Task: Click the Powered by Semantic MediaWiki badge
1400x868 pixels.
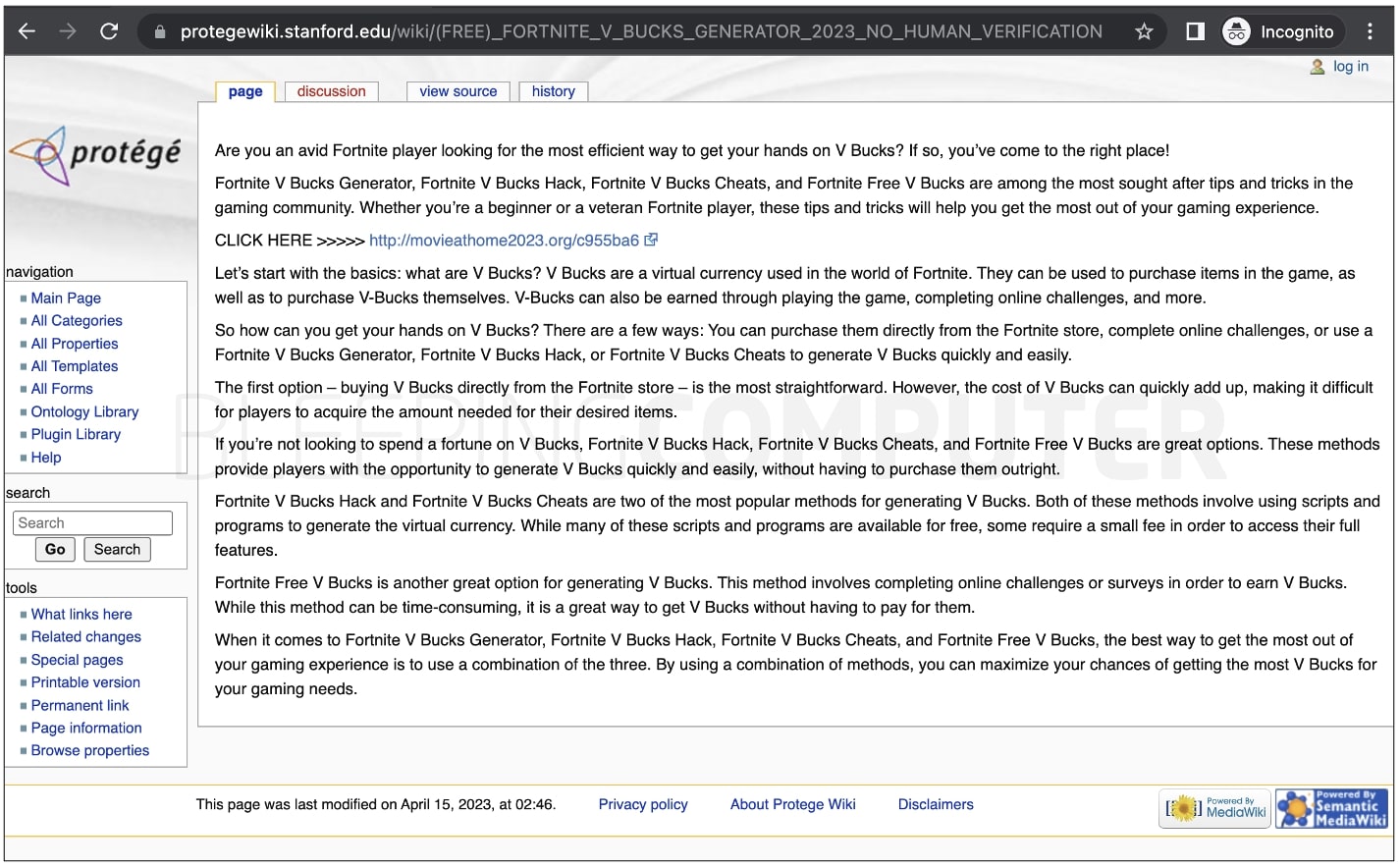Action: click(x=1332, y=809)
